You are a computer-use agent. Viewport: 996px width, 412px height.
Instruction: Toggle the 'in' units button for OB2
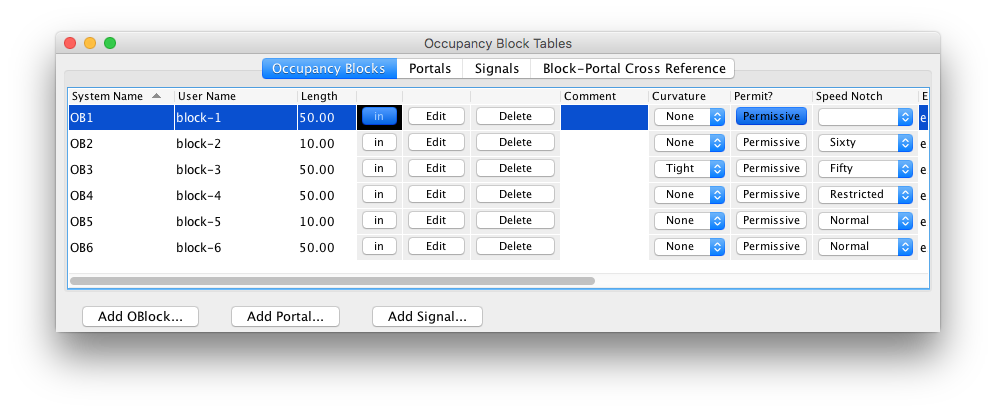379,142
